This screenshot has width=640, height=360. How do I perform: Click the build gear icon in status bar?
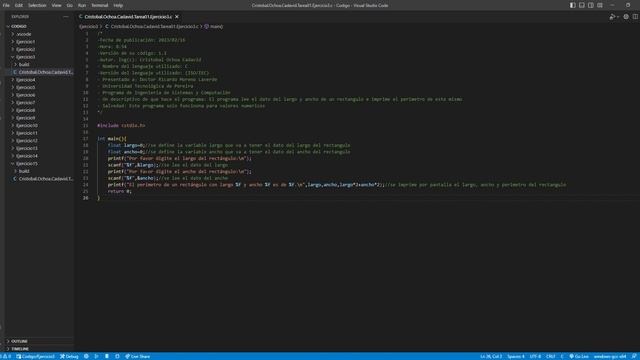click(86, 356)
